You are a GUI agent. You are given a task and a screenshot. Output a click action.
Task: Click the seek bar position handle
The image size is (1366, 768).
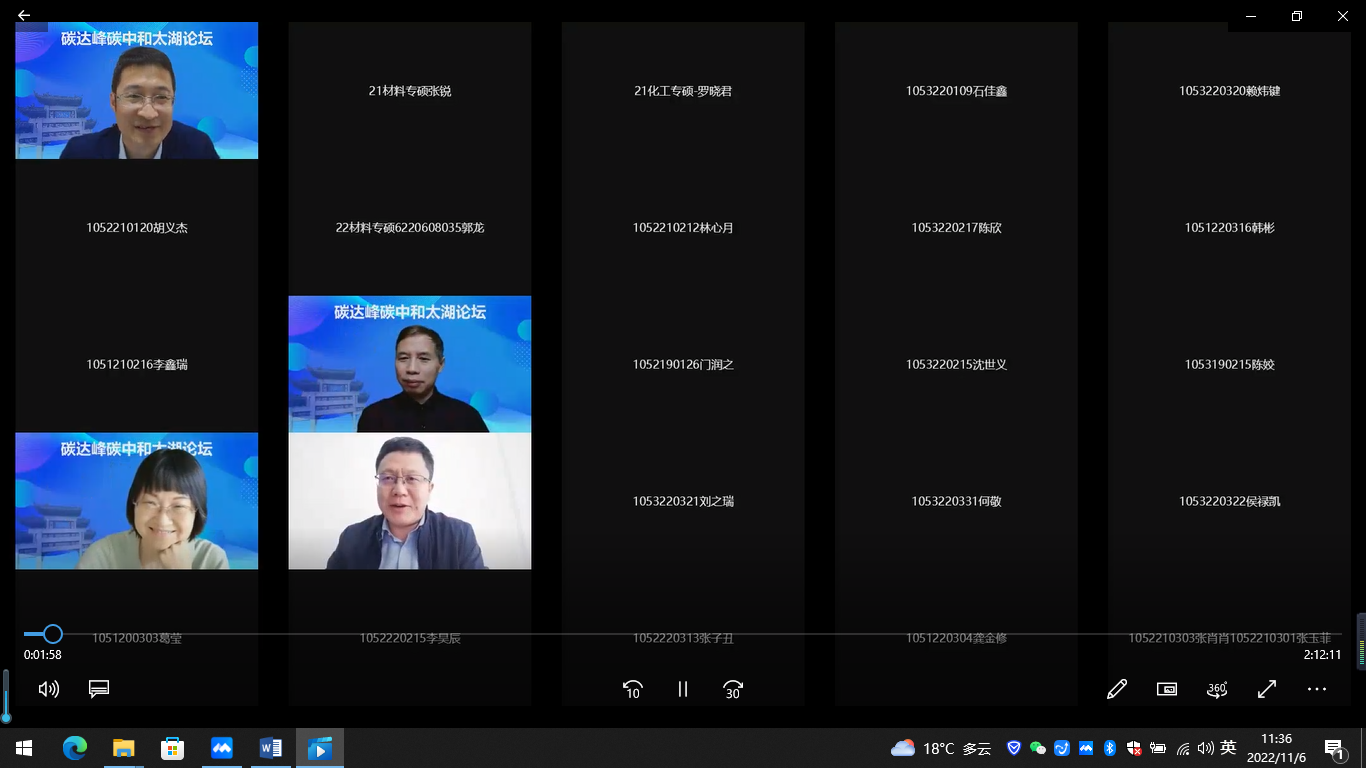coord(53,634)
